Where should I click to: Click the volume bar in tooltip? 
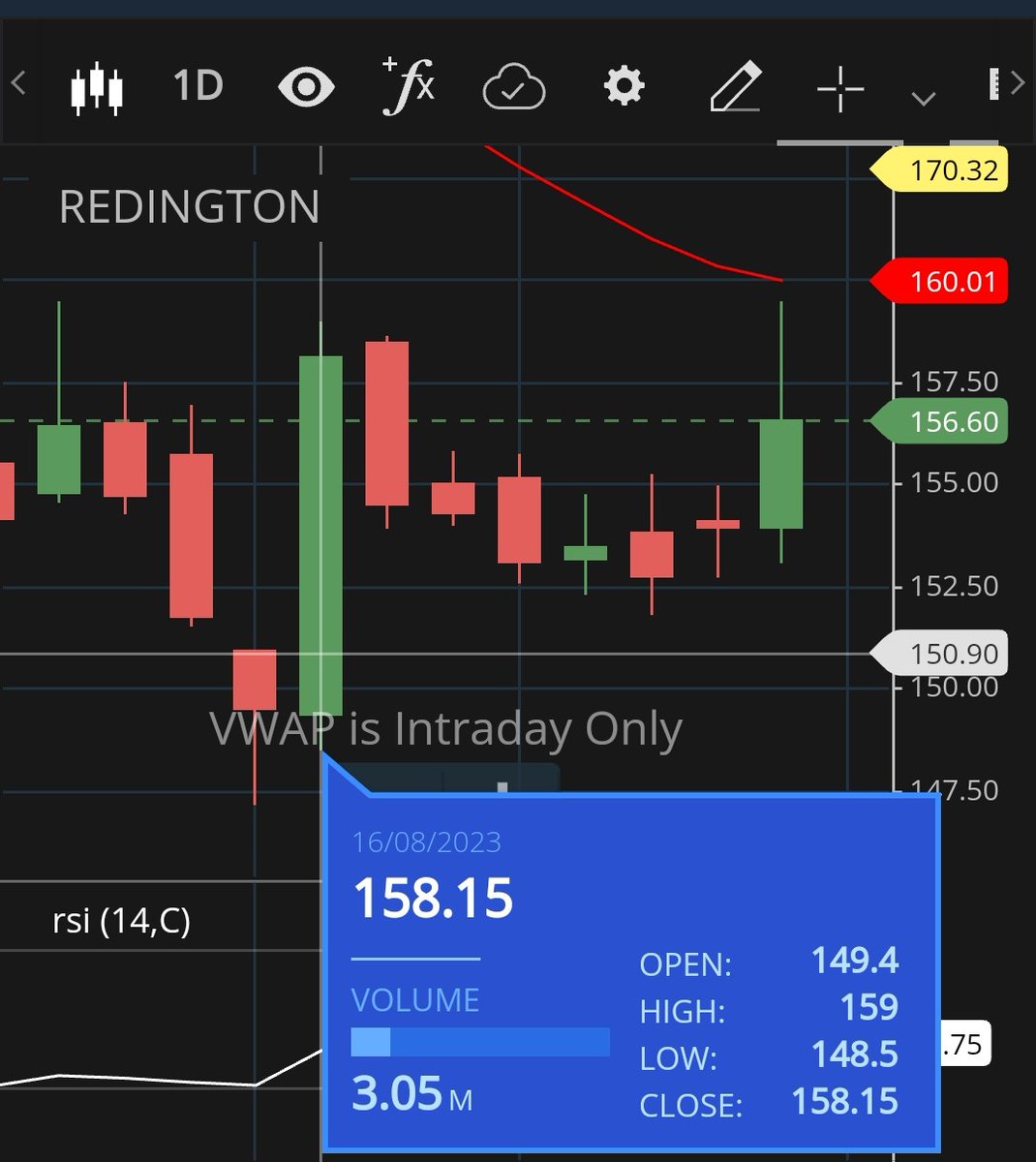click(480, 1042)
